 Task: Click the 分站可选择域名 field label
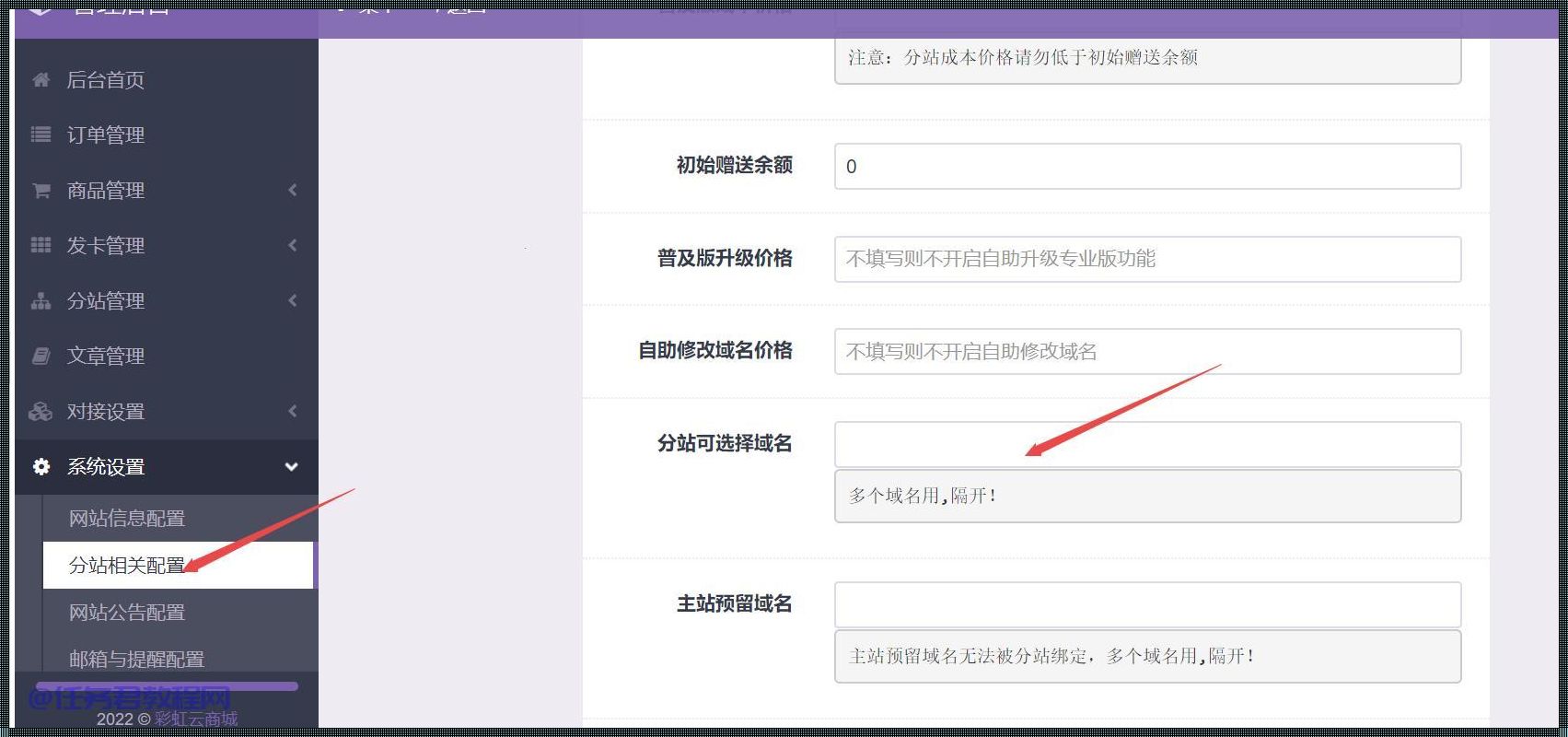point(725,443)
